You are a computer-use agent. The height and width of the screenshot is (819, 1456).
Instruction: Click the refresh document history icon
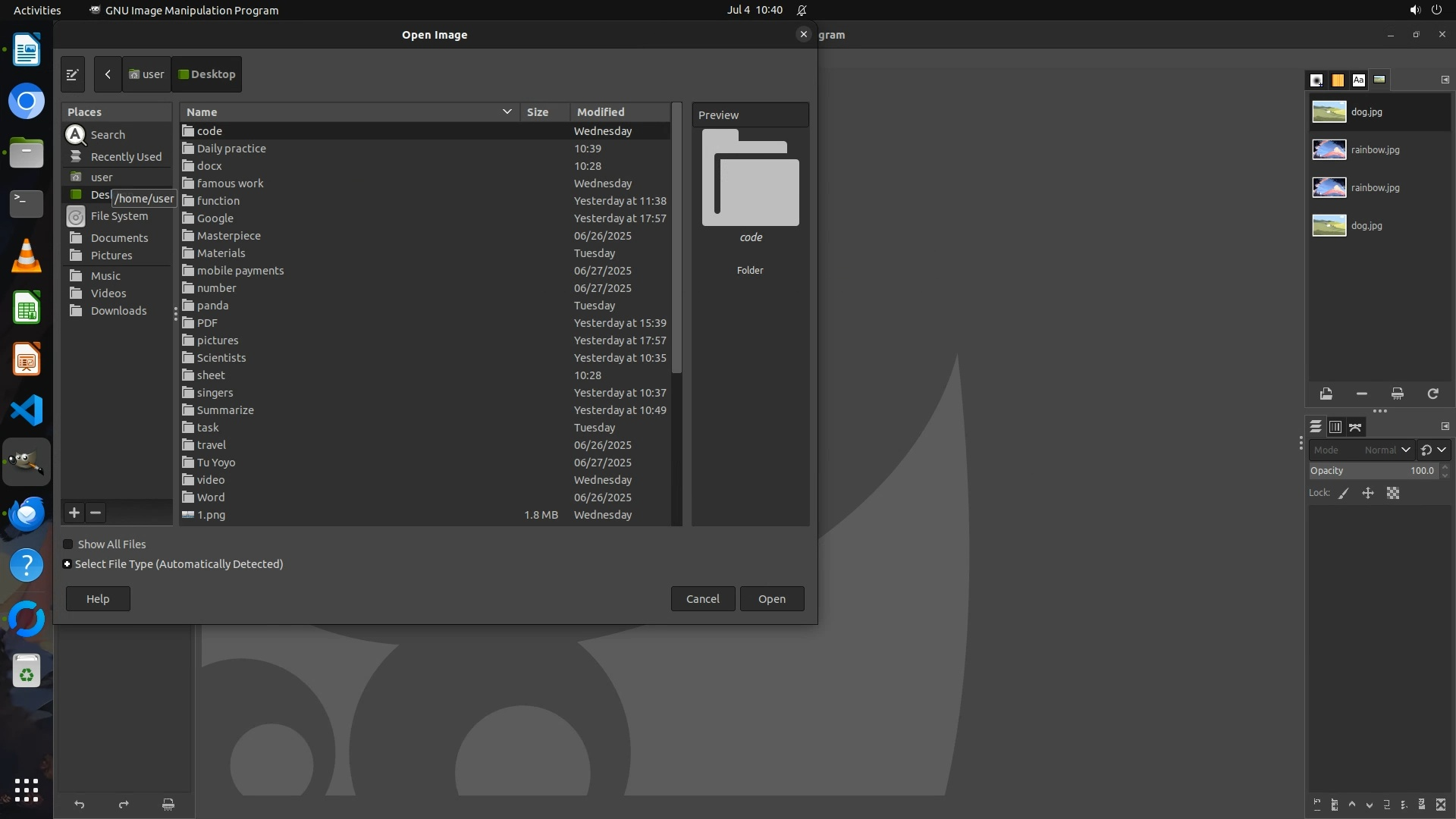1432,394
